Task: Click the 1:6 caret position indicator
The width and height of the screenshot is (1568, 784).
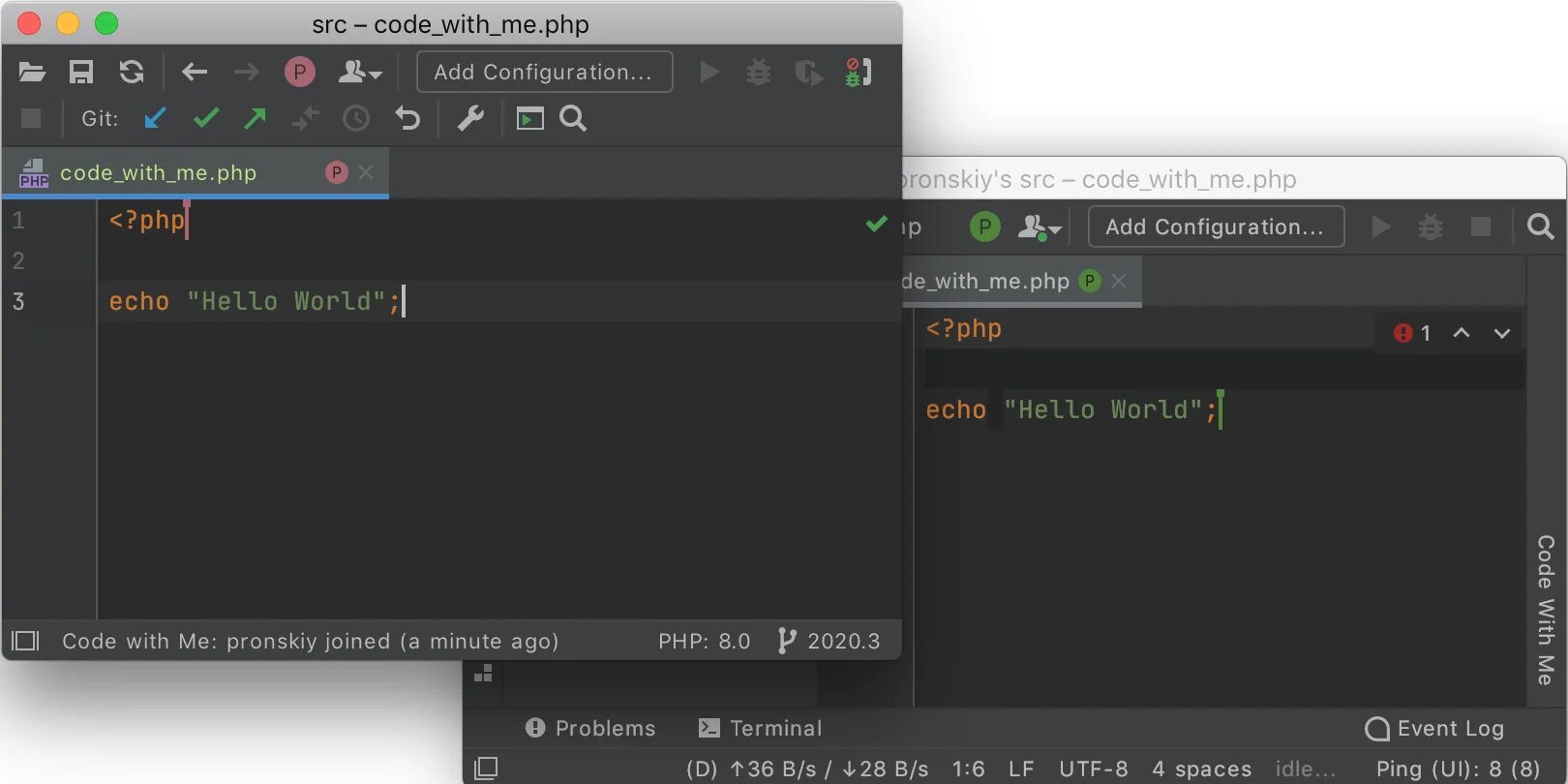Action: pyautogui.click(x=968, y=769)
